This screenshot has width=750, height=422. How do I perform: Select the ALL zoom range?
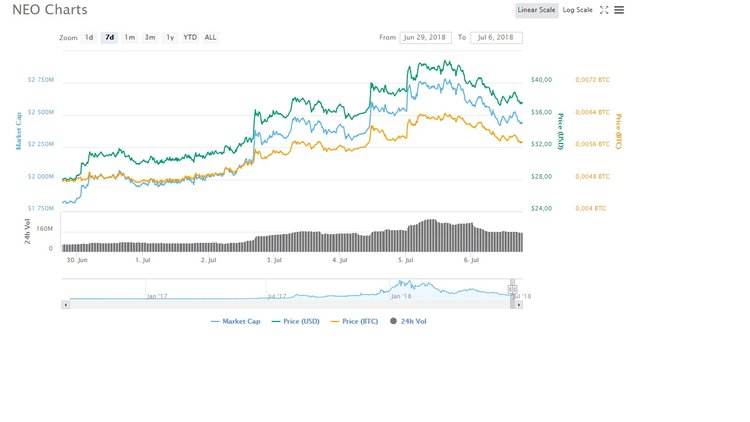(x=210, y=37)
